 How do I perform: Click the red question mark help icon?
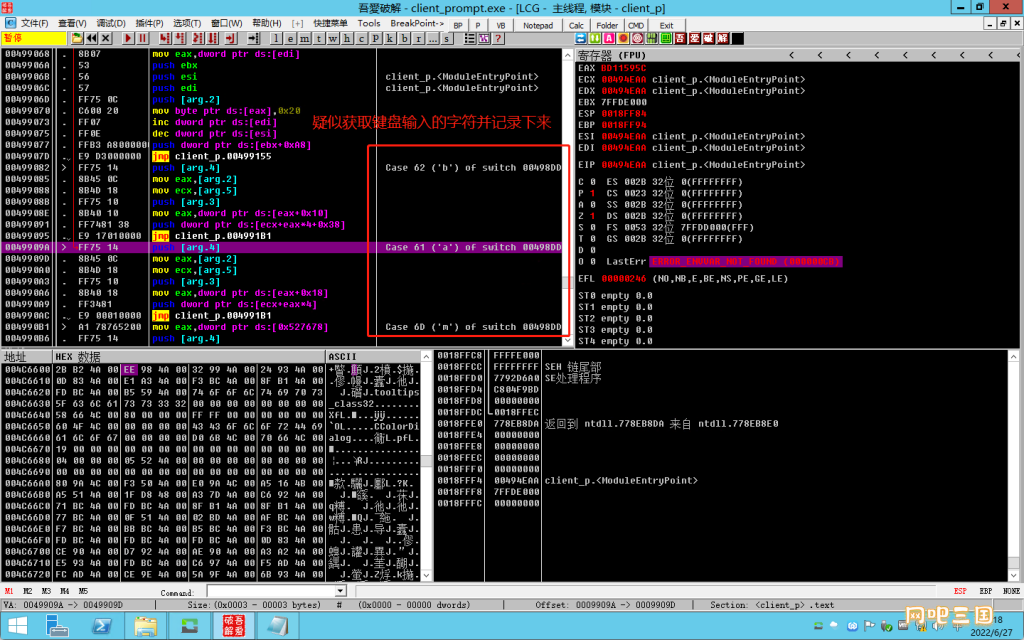pos(498,39)
